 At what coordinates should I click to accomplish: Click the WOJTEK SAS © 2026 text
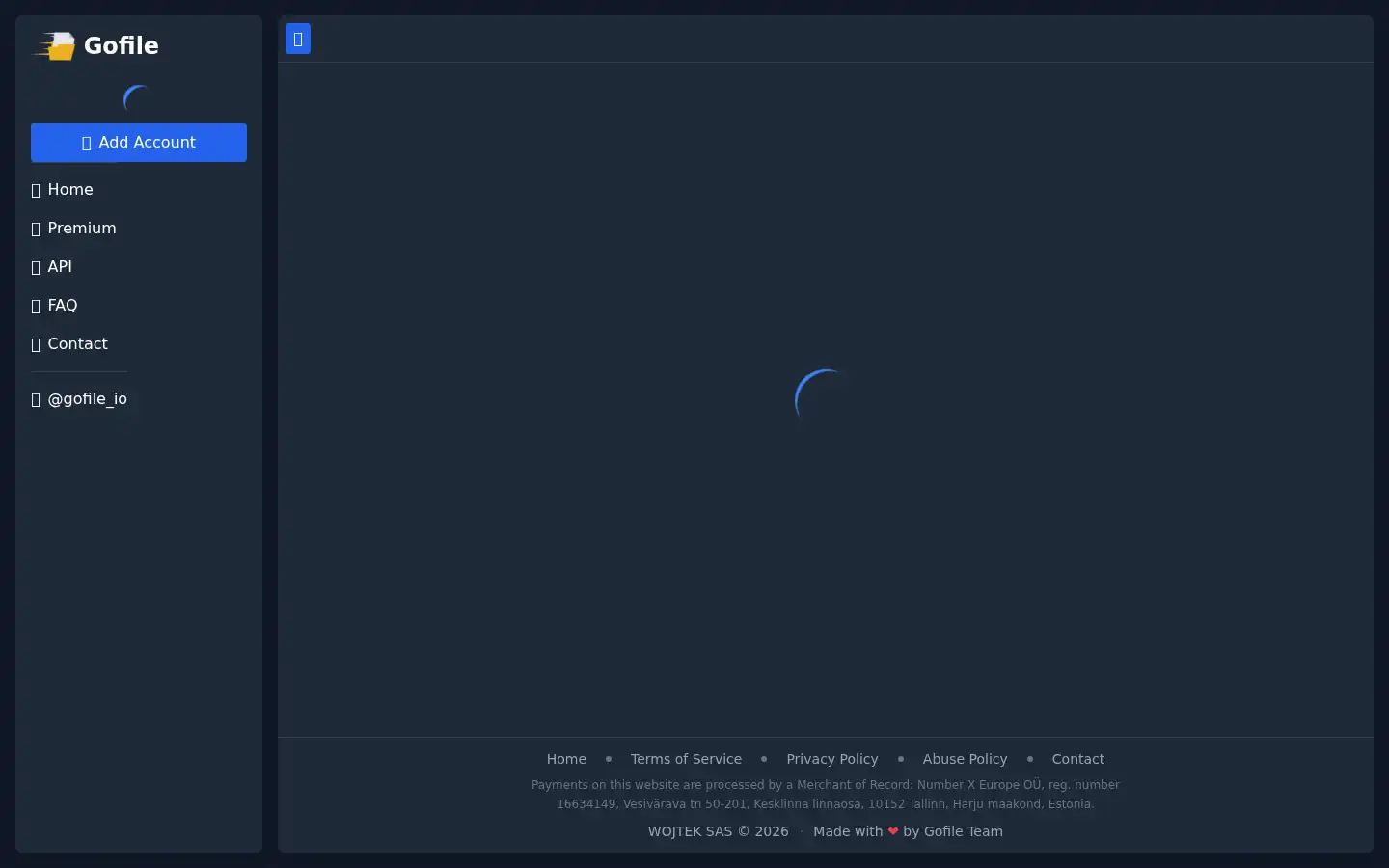719,831
